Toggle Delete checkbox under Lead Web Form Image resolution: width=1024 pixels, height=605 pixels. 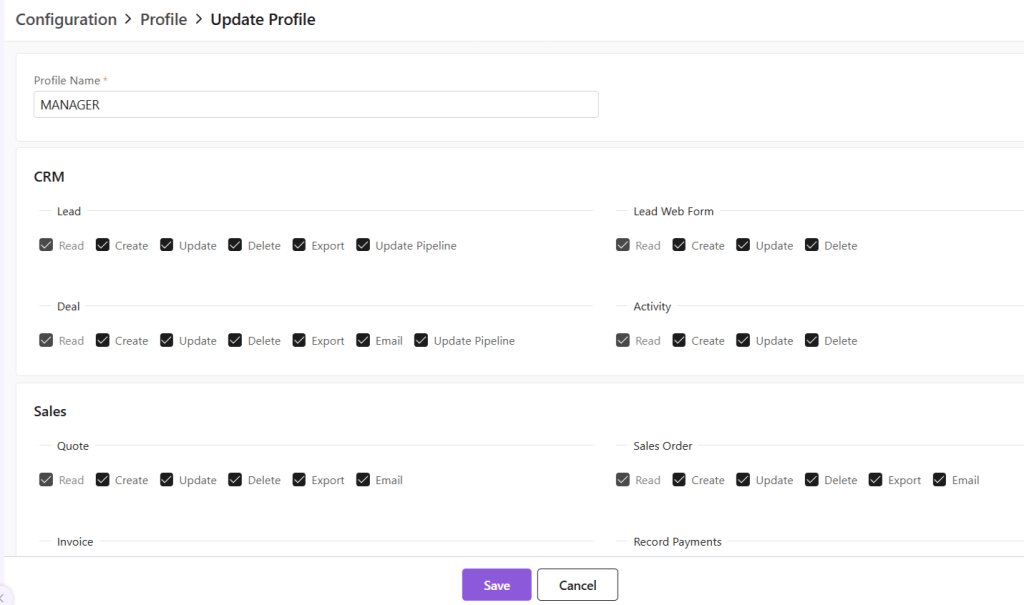pos(812,245)
